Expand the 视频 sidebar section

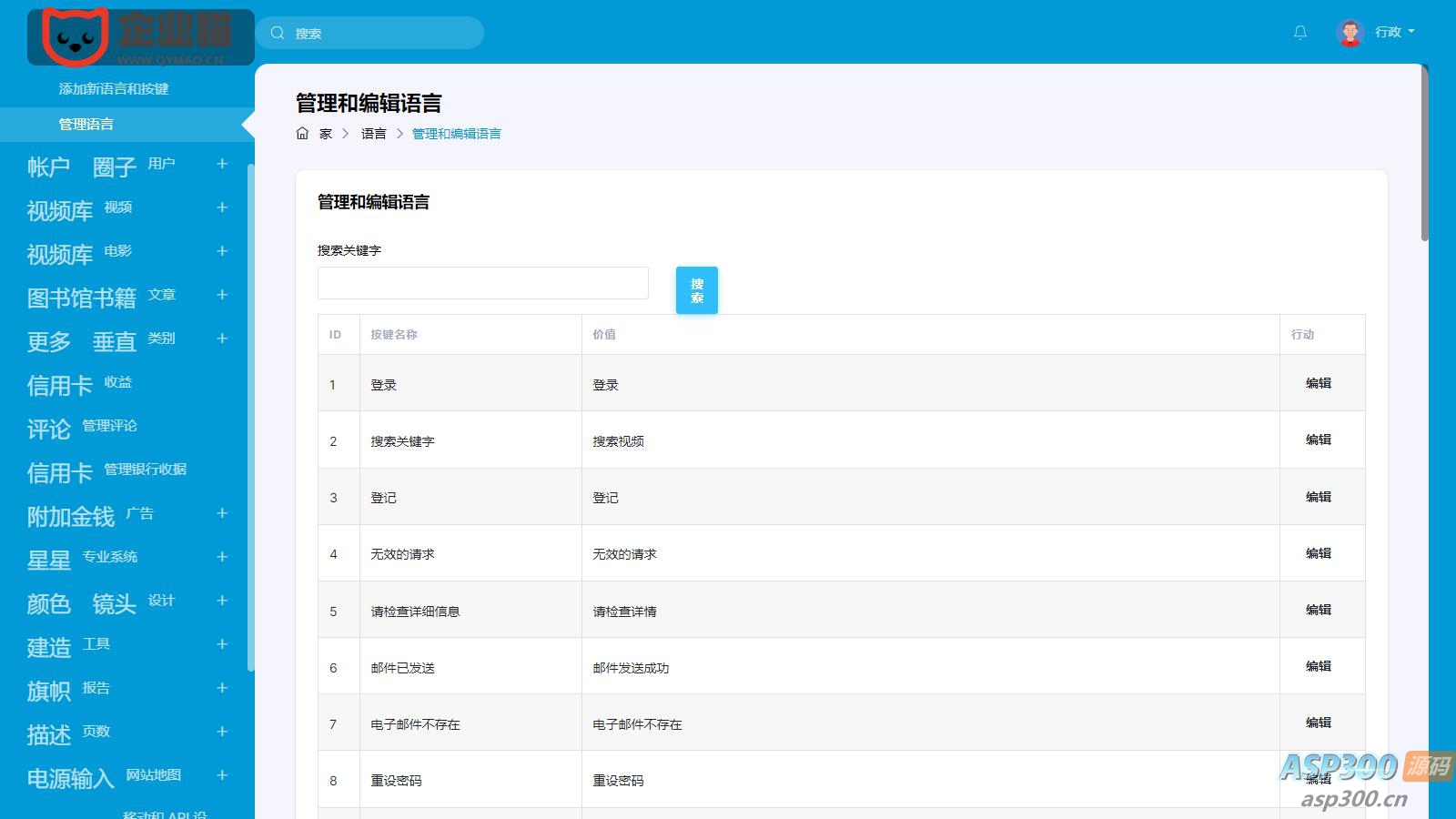[222, 207]
